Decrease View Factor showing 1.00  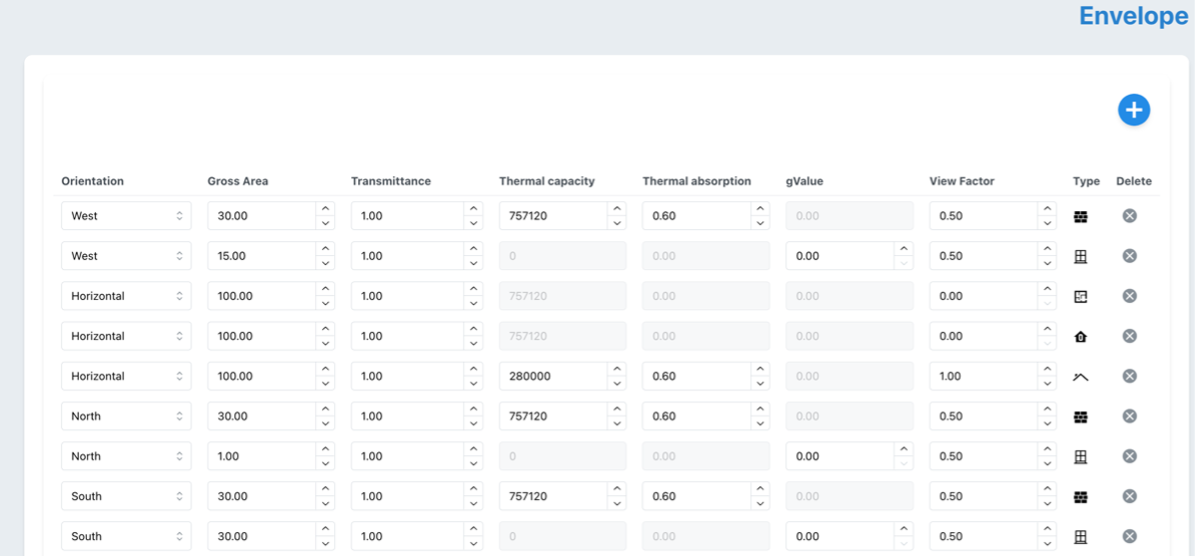[x=1047, y=383]
